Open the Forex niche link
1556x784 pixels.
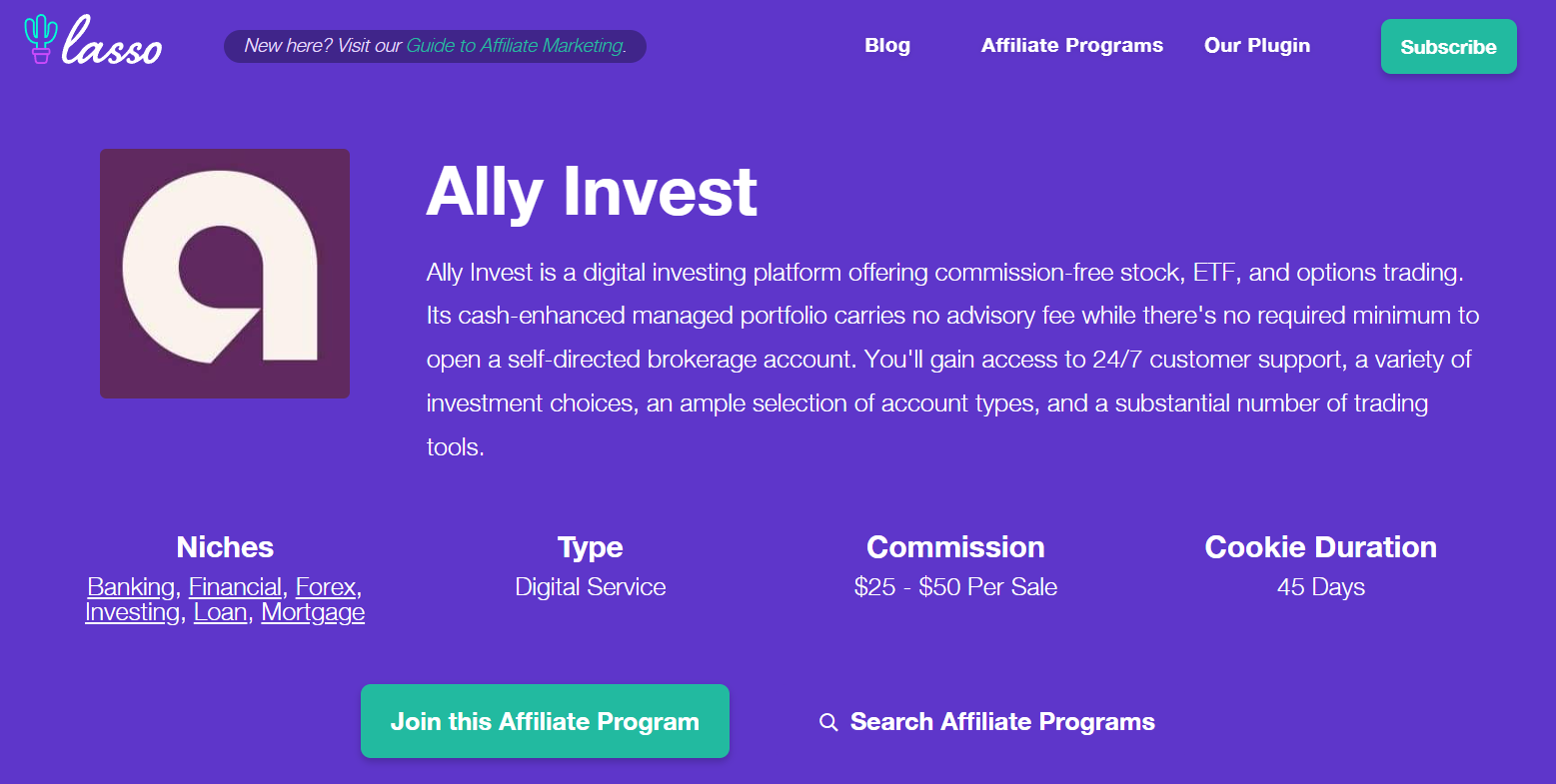(x=326, y=587)
